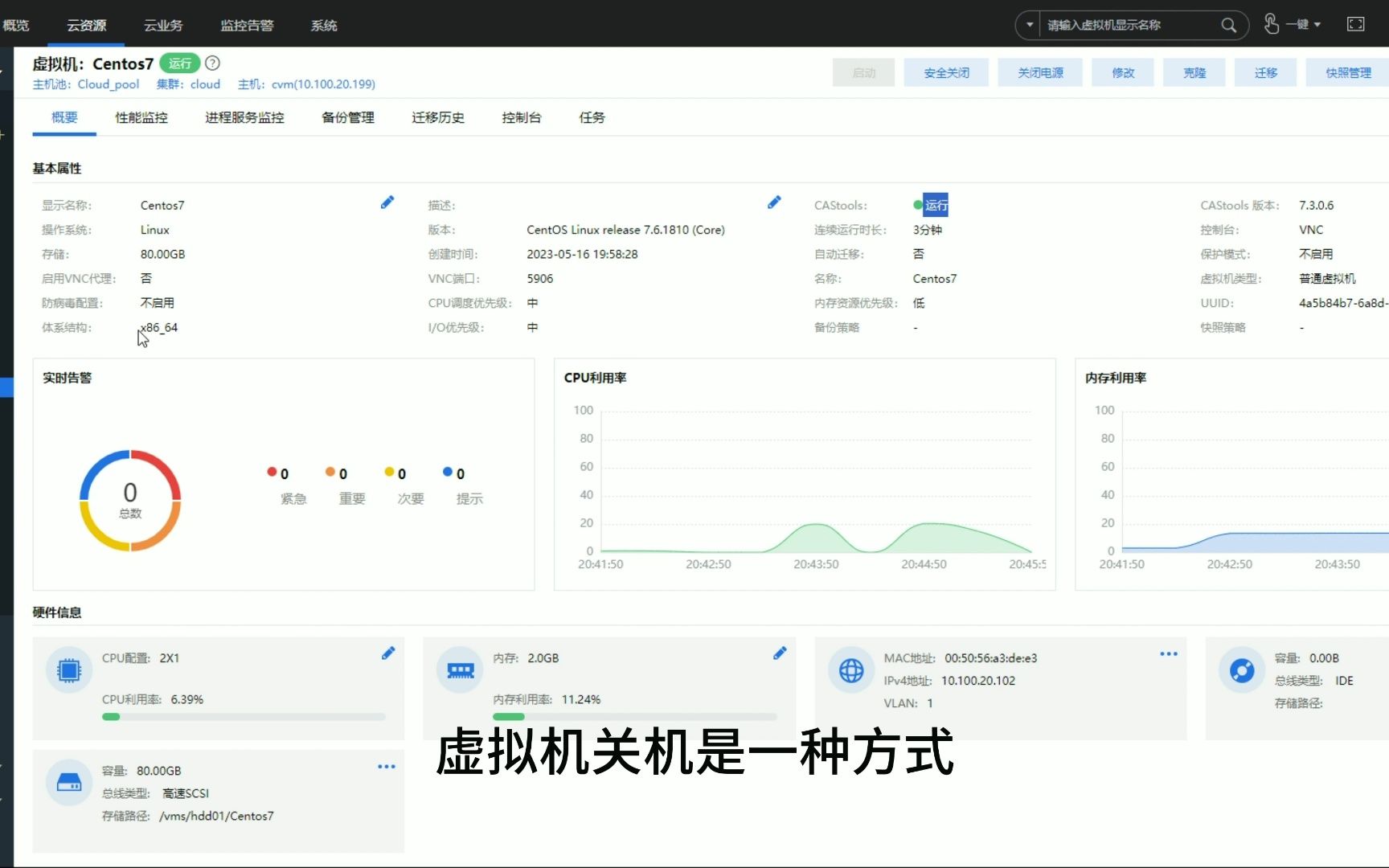Click the IPv4 address 10.100.20.102

[x=978, y=681]
